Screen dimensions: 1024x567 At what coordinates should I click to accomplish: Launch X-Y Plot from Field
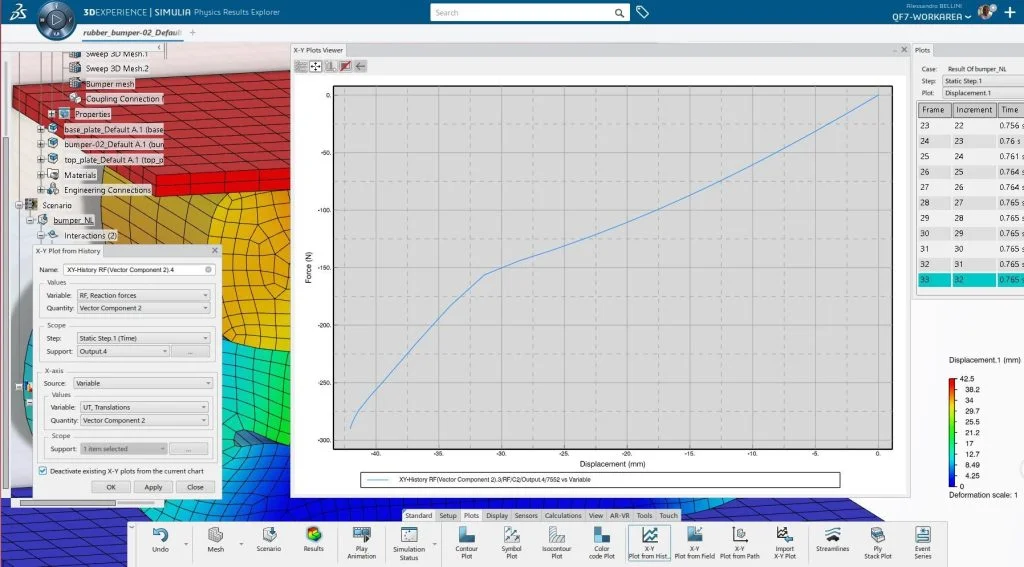694,539
